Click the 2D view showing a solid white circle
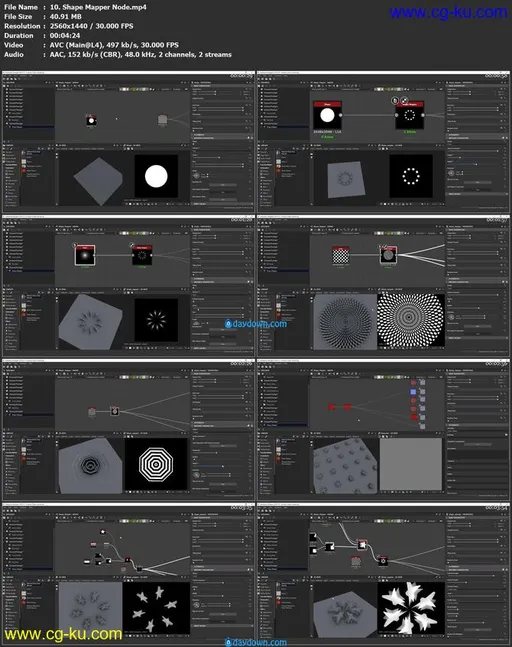This screenshot has width=512, height=647. [156, 176]
